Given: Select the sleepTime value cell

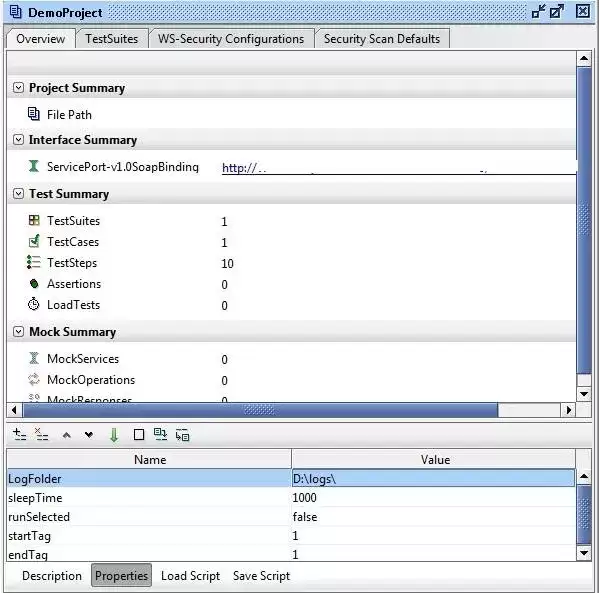Looking at the screenshot, I should pos(433,497).
